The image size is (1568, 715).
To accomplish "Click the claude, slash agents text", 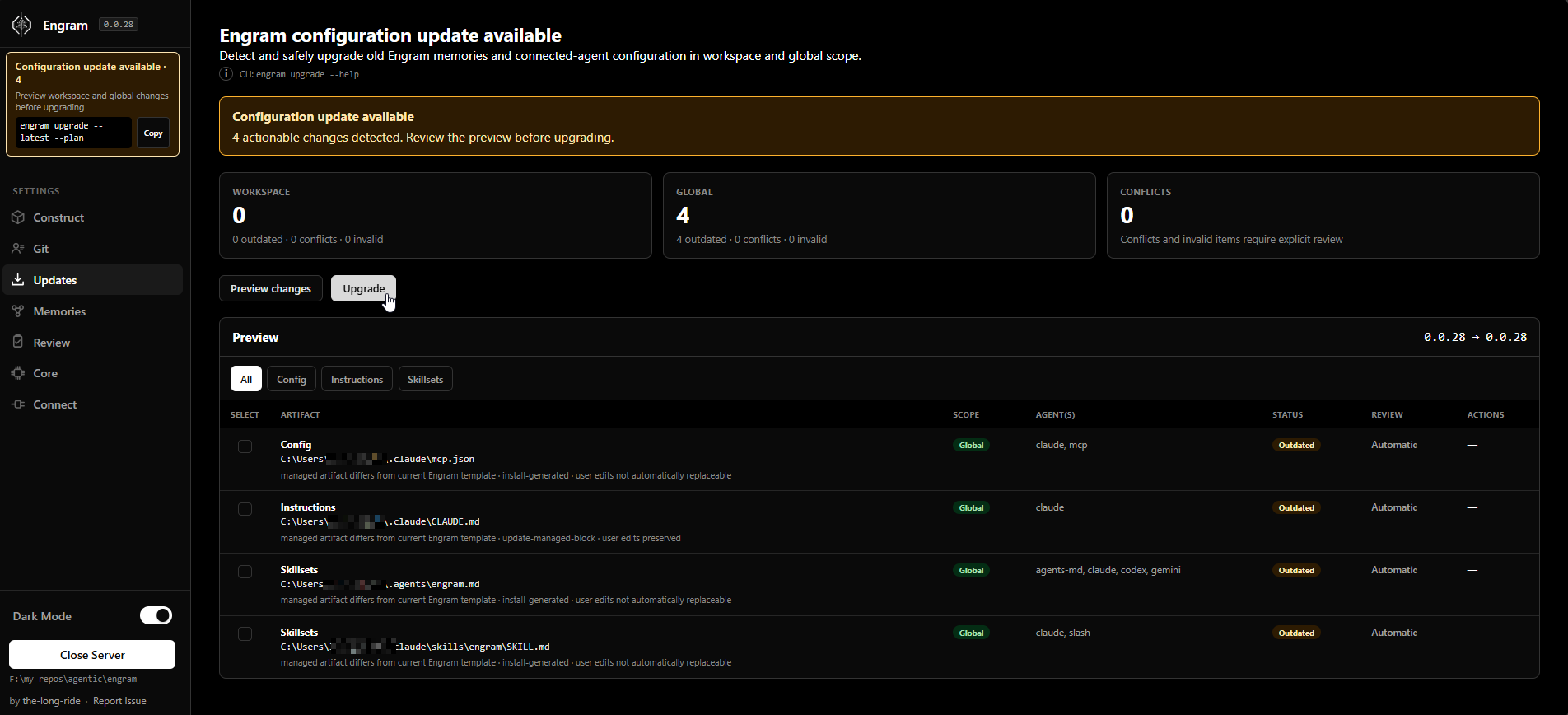I will pos(1062,633).
